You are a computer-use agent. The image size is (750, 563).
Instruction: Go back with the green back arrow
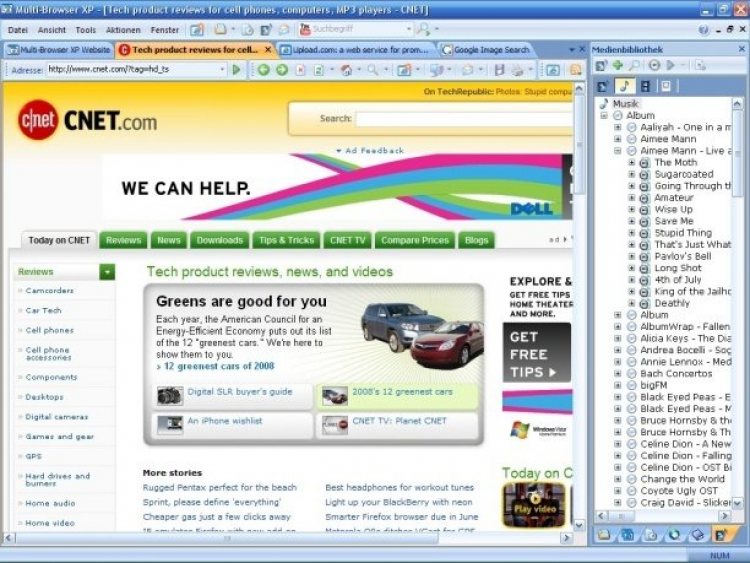[x=264, y=70]
